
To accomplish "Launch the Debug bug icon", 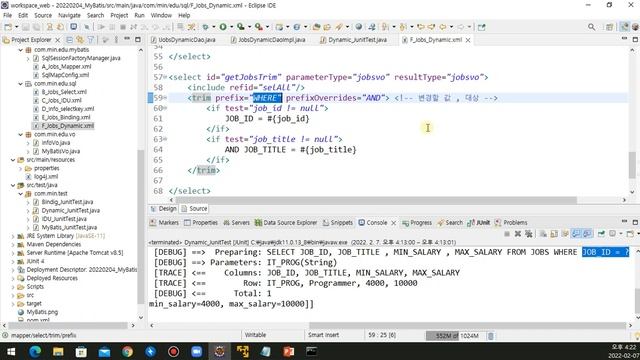I will (205, 27).
